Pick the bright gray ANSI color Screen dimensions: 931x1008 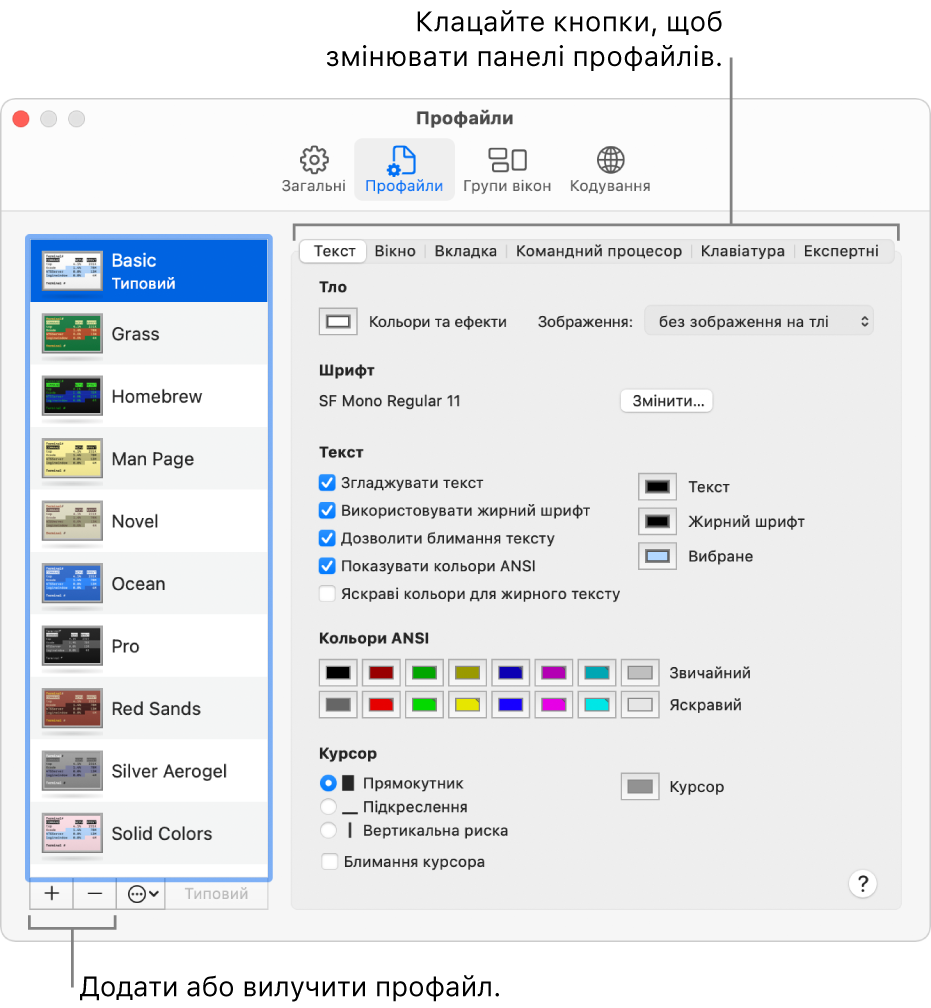click(x=338, y=705)
